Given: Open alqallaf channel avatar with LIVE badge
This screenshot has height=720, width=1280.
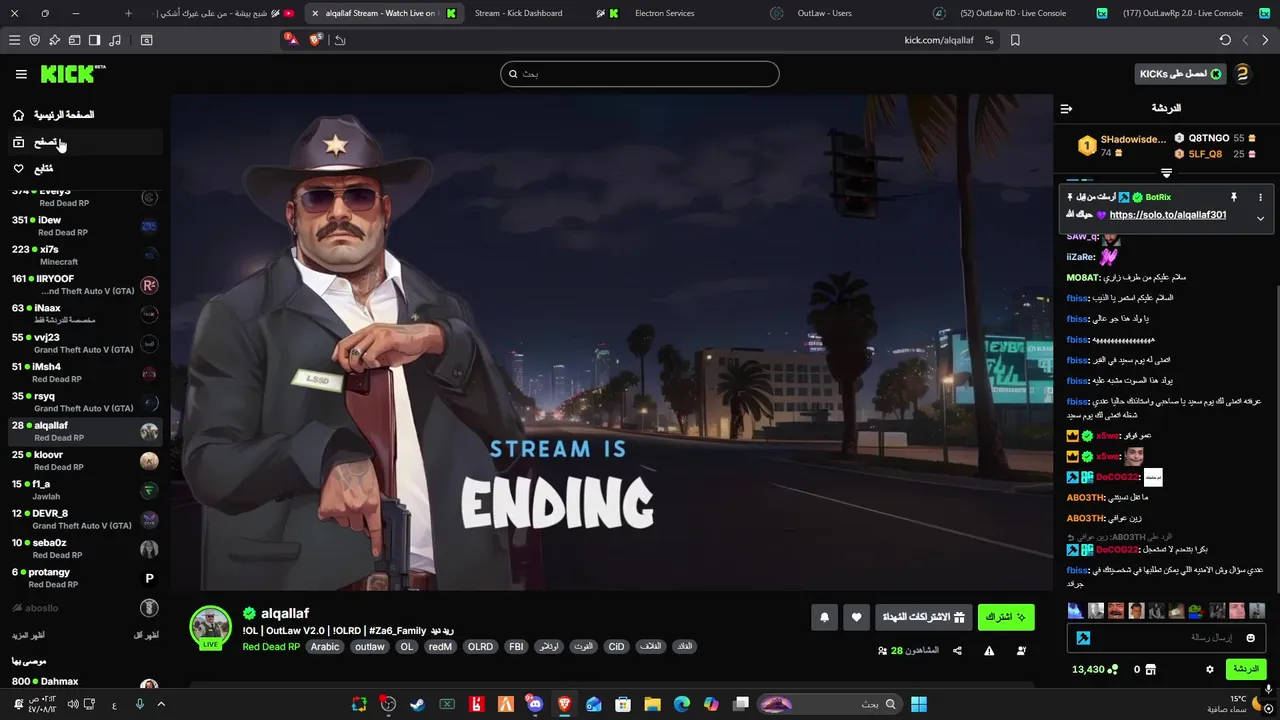Looking at the screenshot, I should (x=211, y=628).
